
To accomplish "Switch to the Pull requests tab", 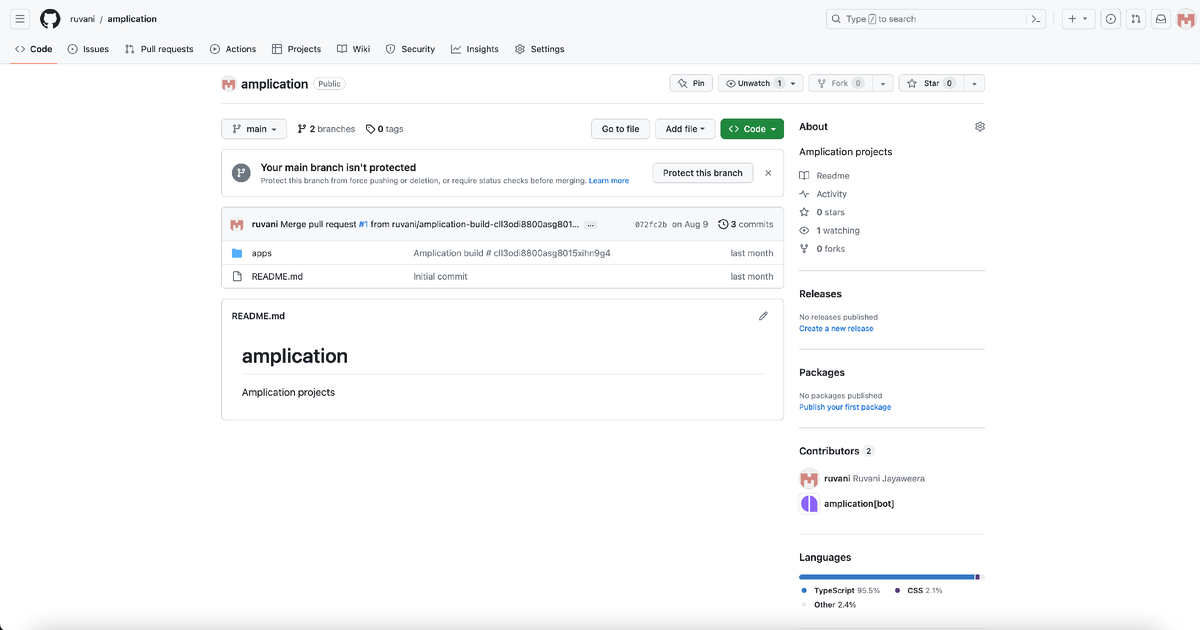I will tap(159, 49).
